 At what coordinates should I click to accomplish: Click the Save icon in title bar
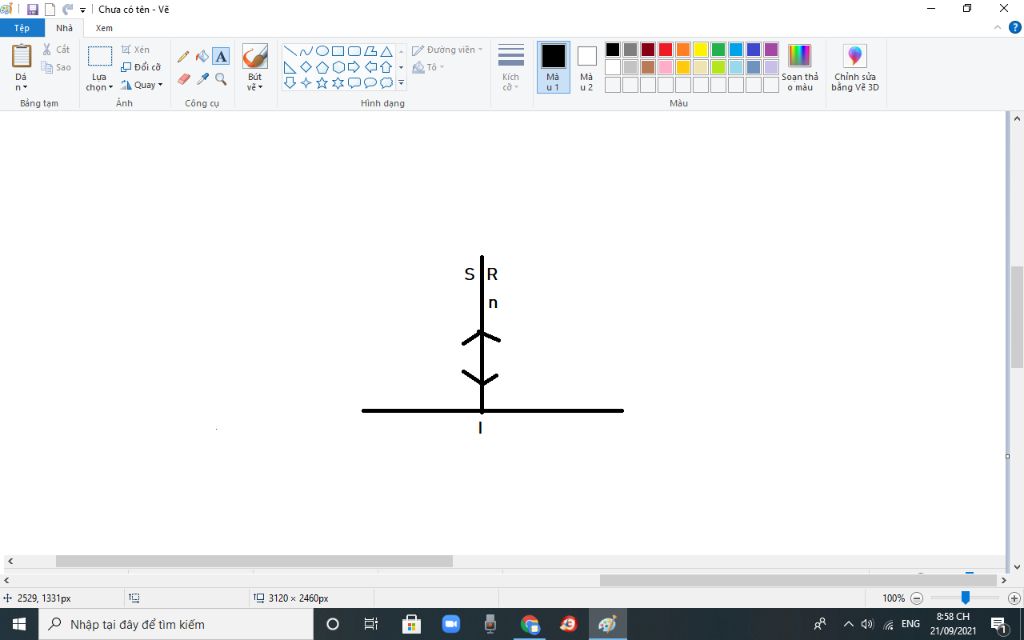click(32, 9)
